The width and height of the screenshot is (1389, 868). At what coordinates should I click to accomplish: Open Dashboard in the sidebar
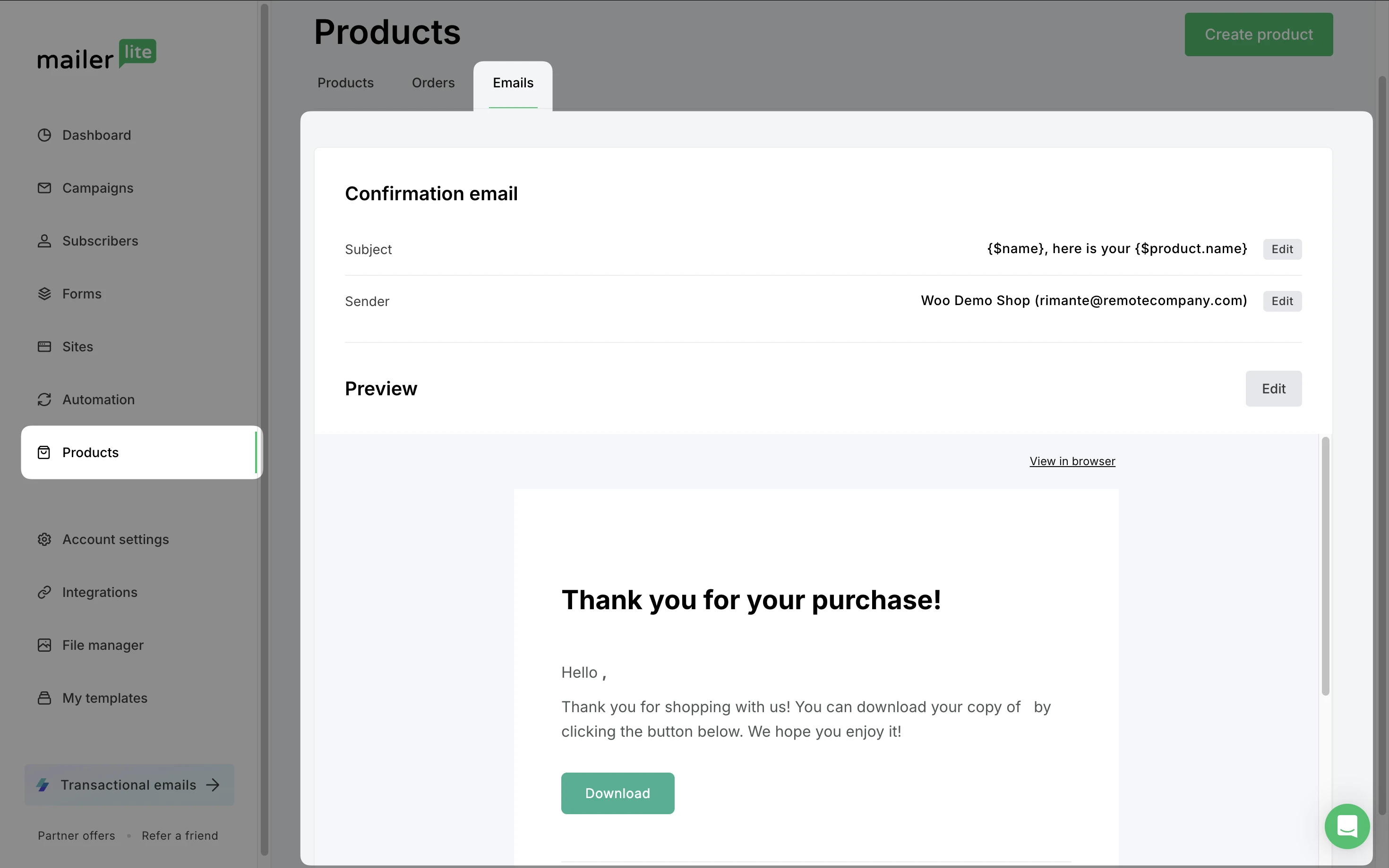pos(96,136)
